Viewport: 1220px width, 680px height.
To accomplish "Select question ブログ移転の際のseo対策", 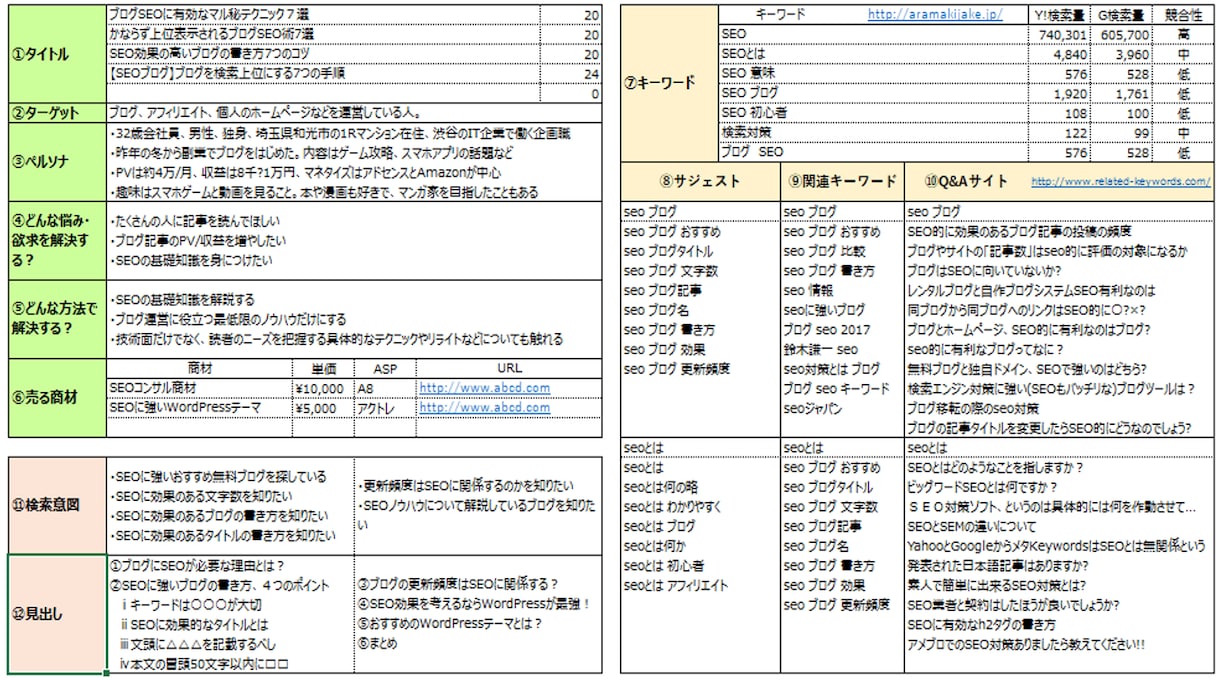I will pos(972,408).
